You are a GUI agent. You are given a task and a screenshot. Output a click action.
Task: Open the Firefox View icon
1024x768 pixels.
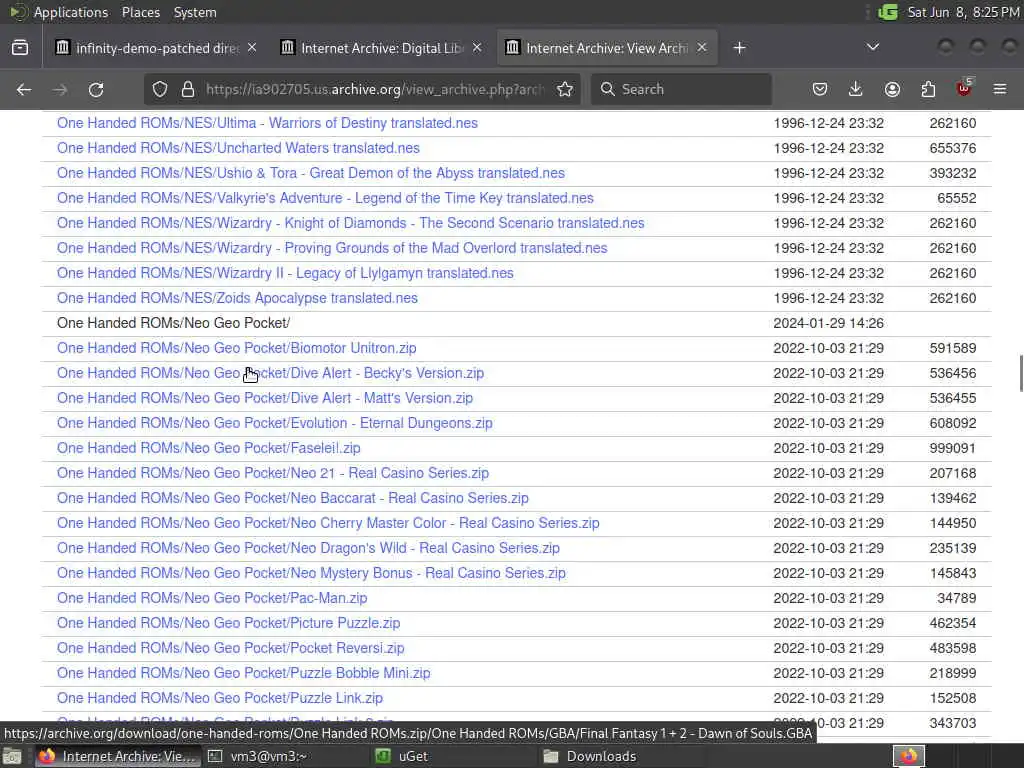(20, 48)
